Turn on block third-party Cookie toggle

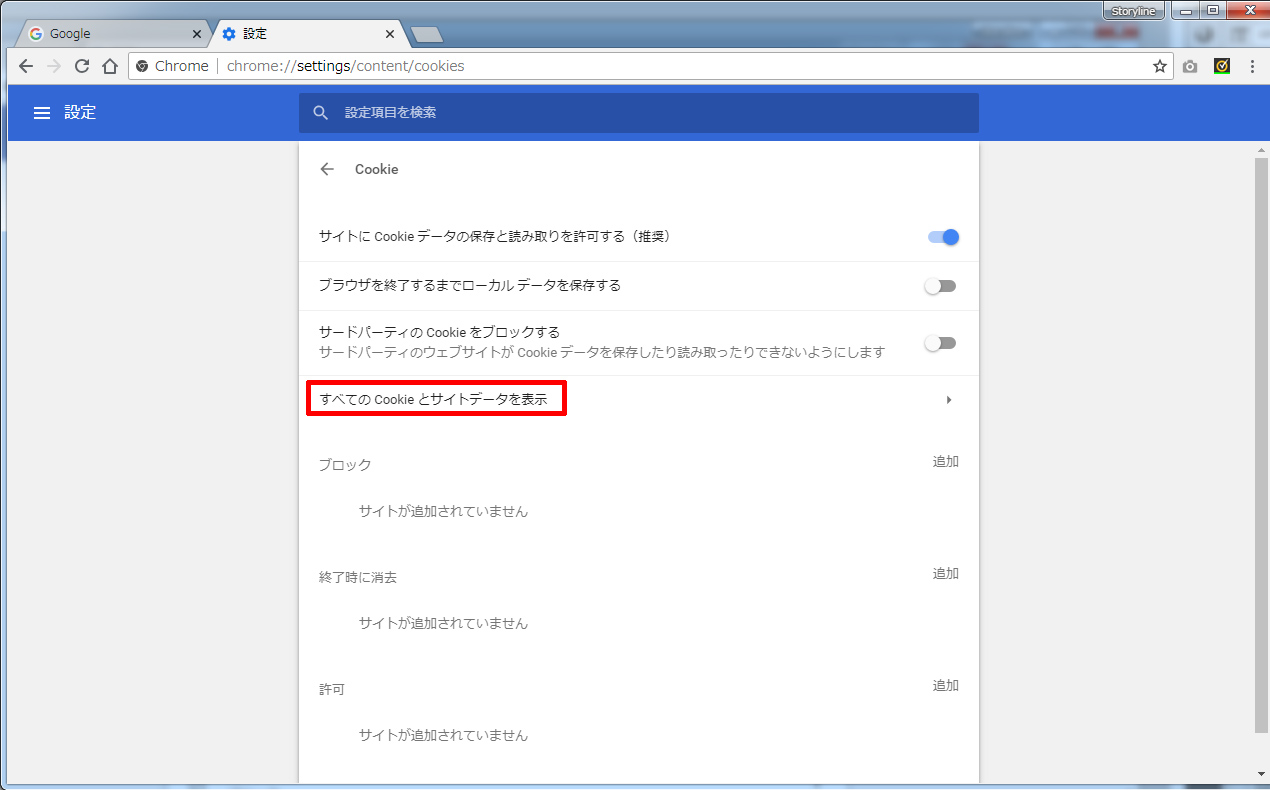coord(940,343)
